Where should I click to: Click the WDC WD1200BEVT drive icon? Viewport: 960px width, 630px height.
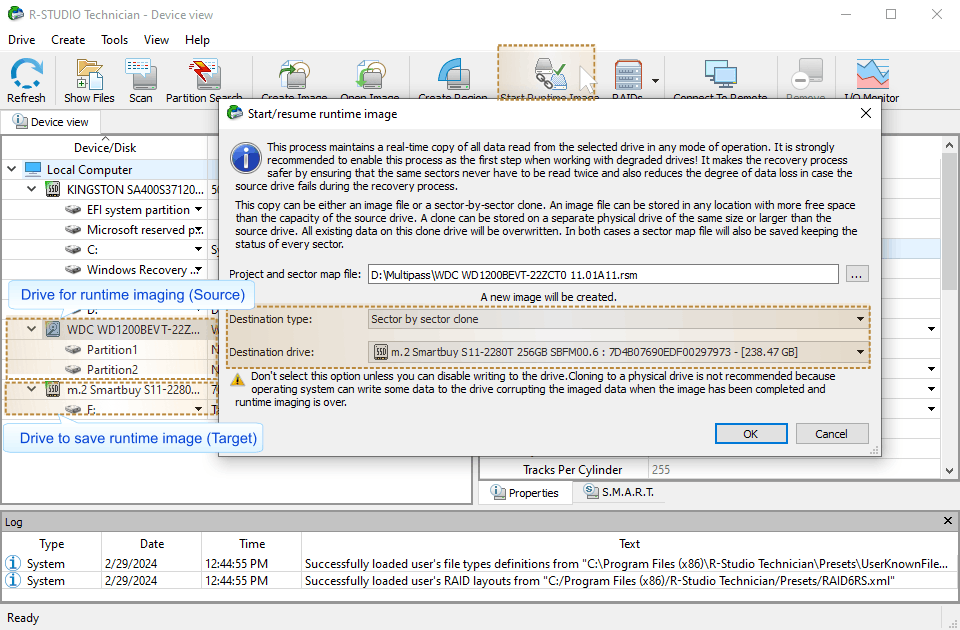53,329
